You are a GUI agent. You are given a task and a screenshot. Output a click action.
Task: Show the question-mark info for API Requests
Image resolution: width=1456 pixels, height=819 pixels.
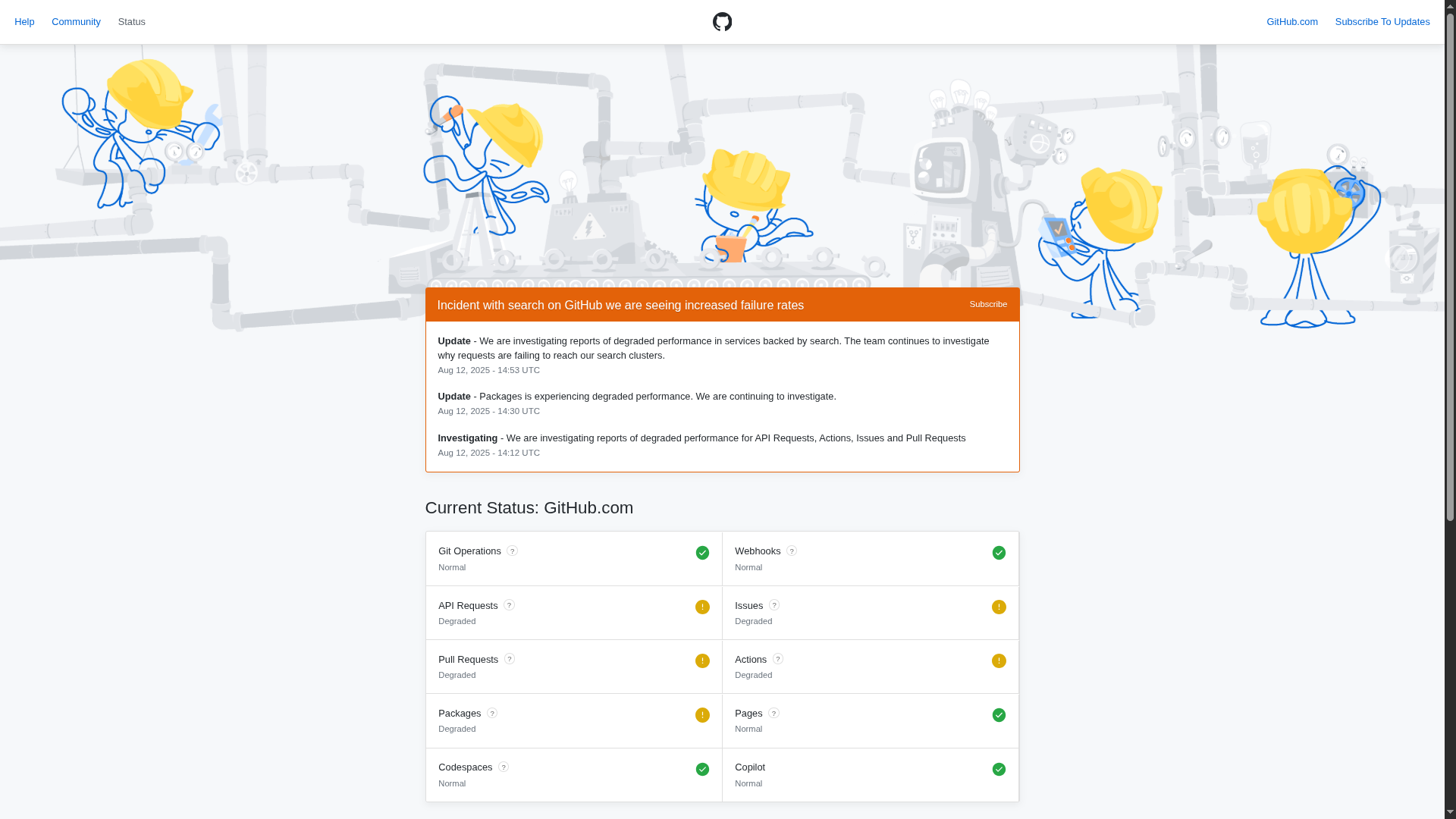[509, 605]
